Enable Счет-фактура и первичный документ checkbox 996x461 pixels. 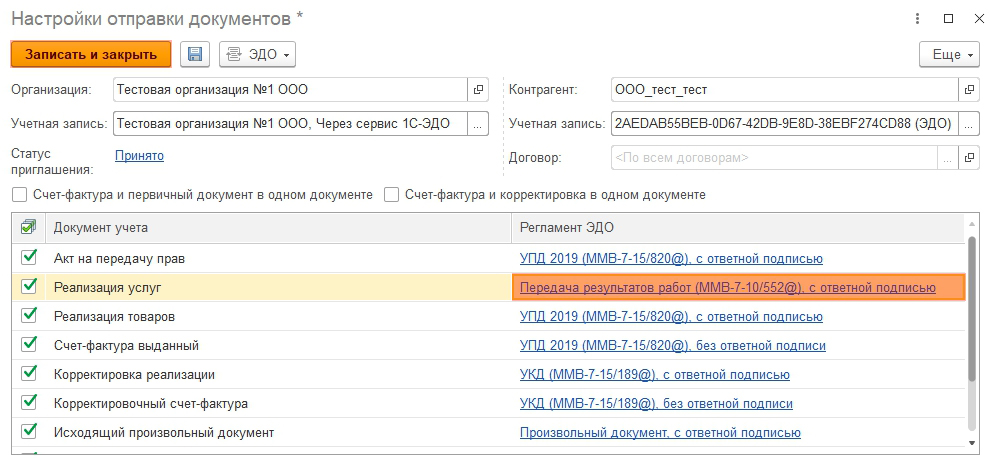click(20, 195)
